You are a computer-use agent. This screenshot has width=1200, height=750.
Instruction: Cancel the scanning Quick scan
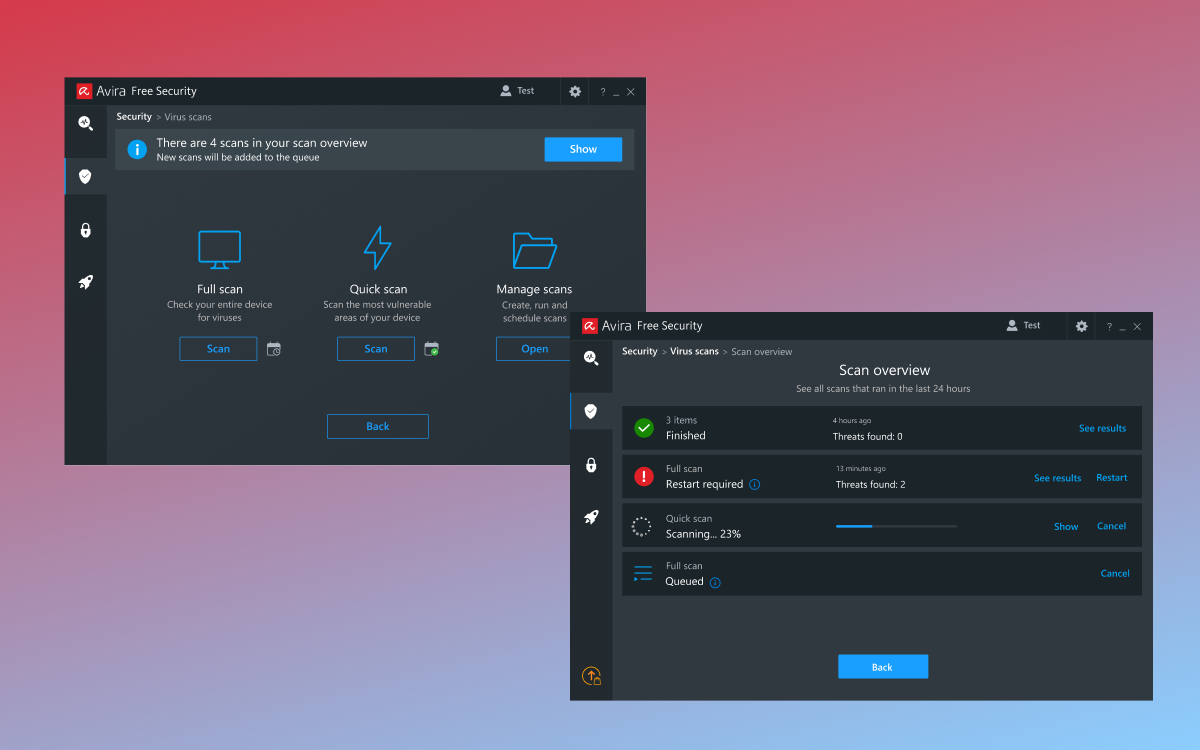coord(1111,526)
